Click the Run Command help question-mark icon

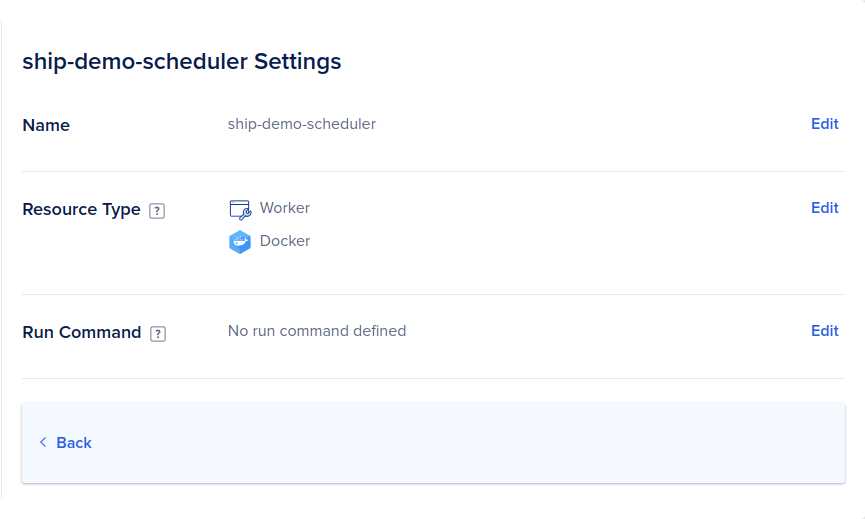point(158,334)
